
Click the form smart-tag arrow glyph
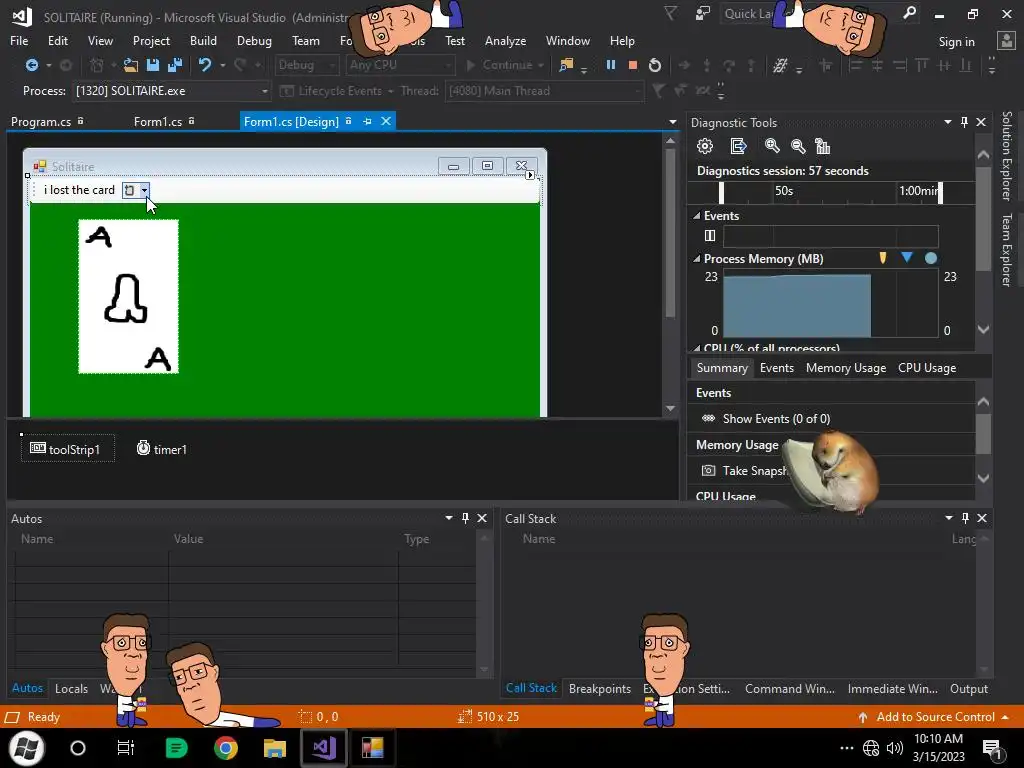click(530, 175)
